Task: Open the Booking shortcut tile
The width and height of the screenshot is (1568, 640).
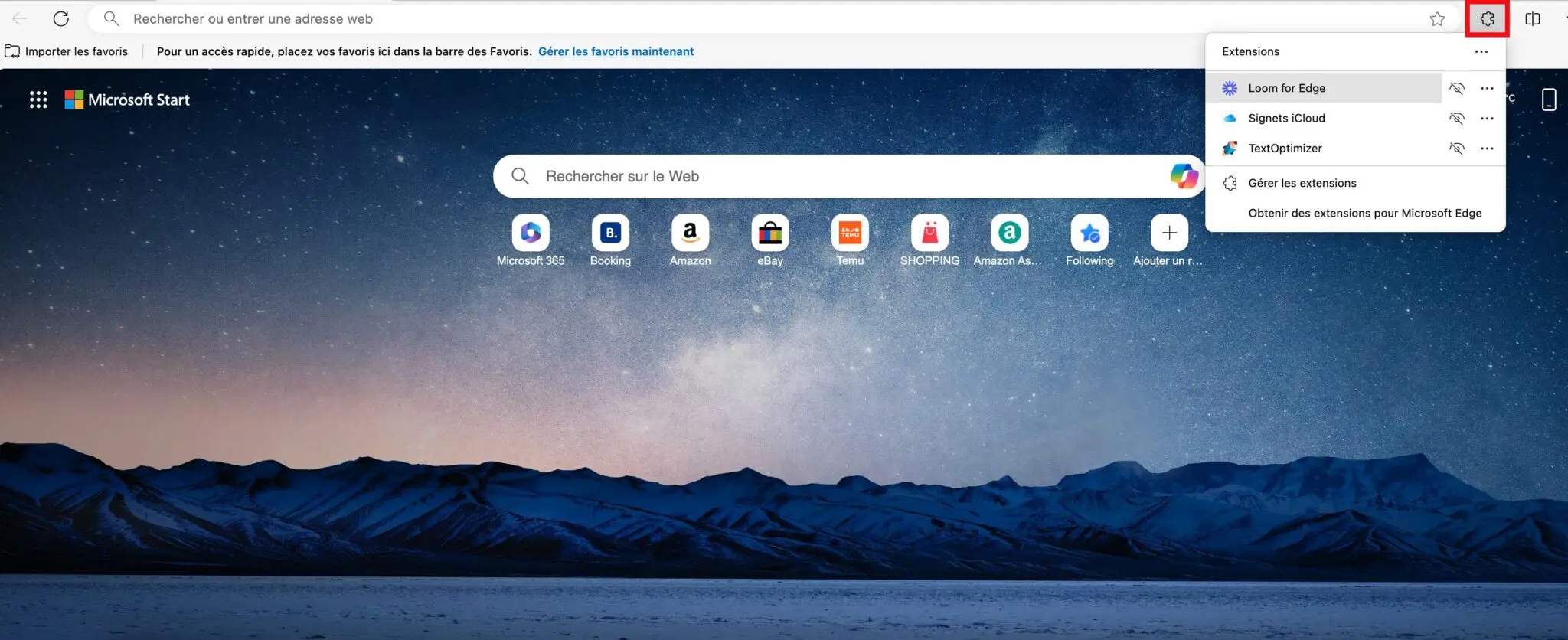Action: pyautogui.click(x=610, y=233)
